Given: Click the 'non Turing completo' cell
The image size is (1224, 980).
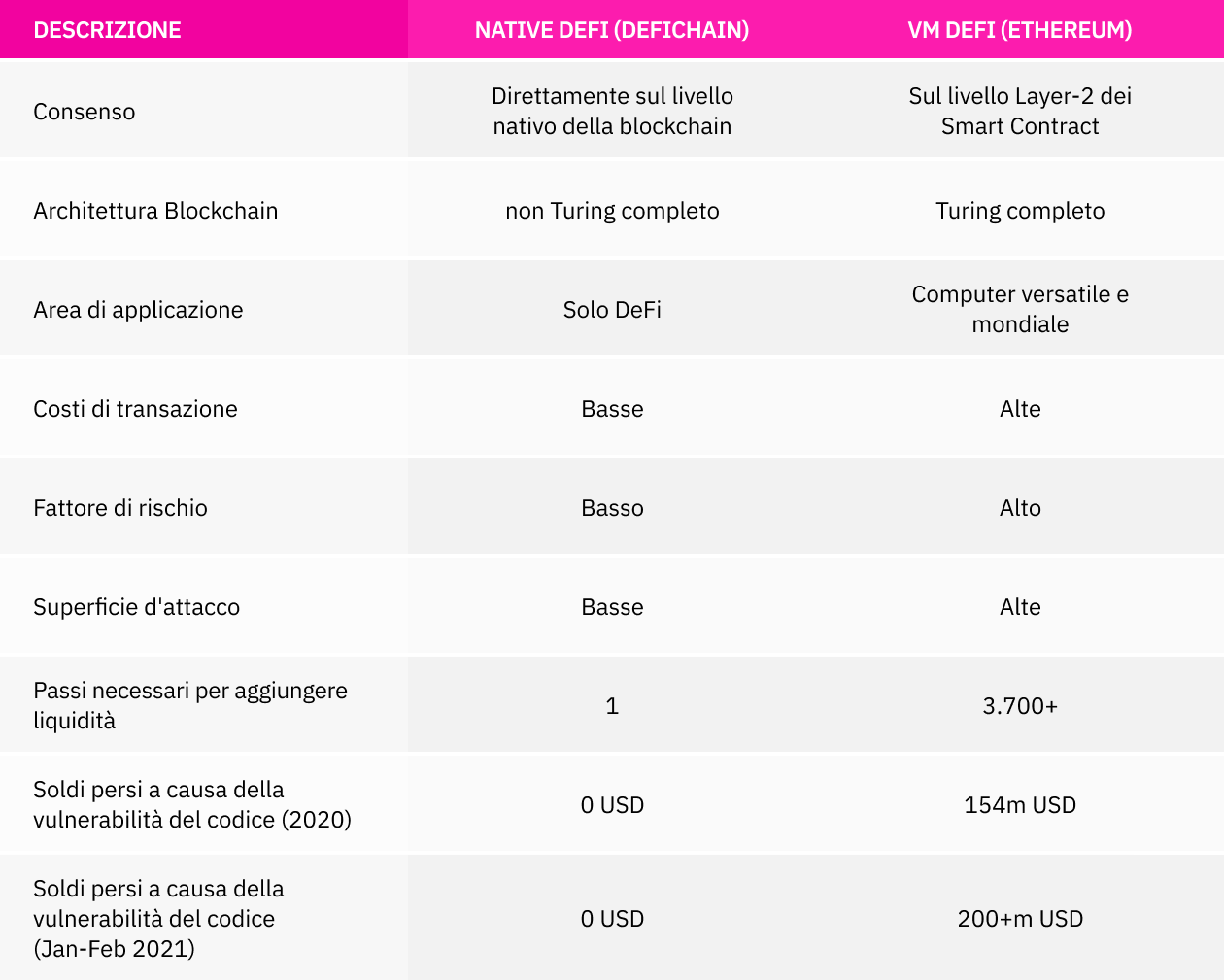Looking at the screenshot, I should click(612, 211).
